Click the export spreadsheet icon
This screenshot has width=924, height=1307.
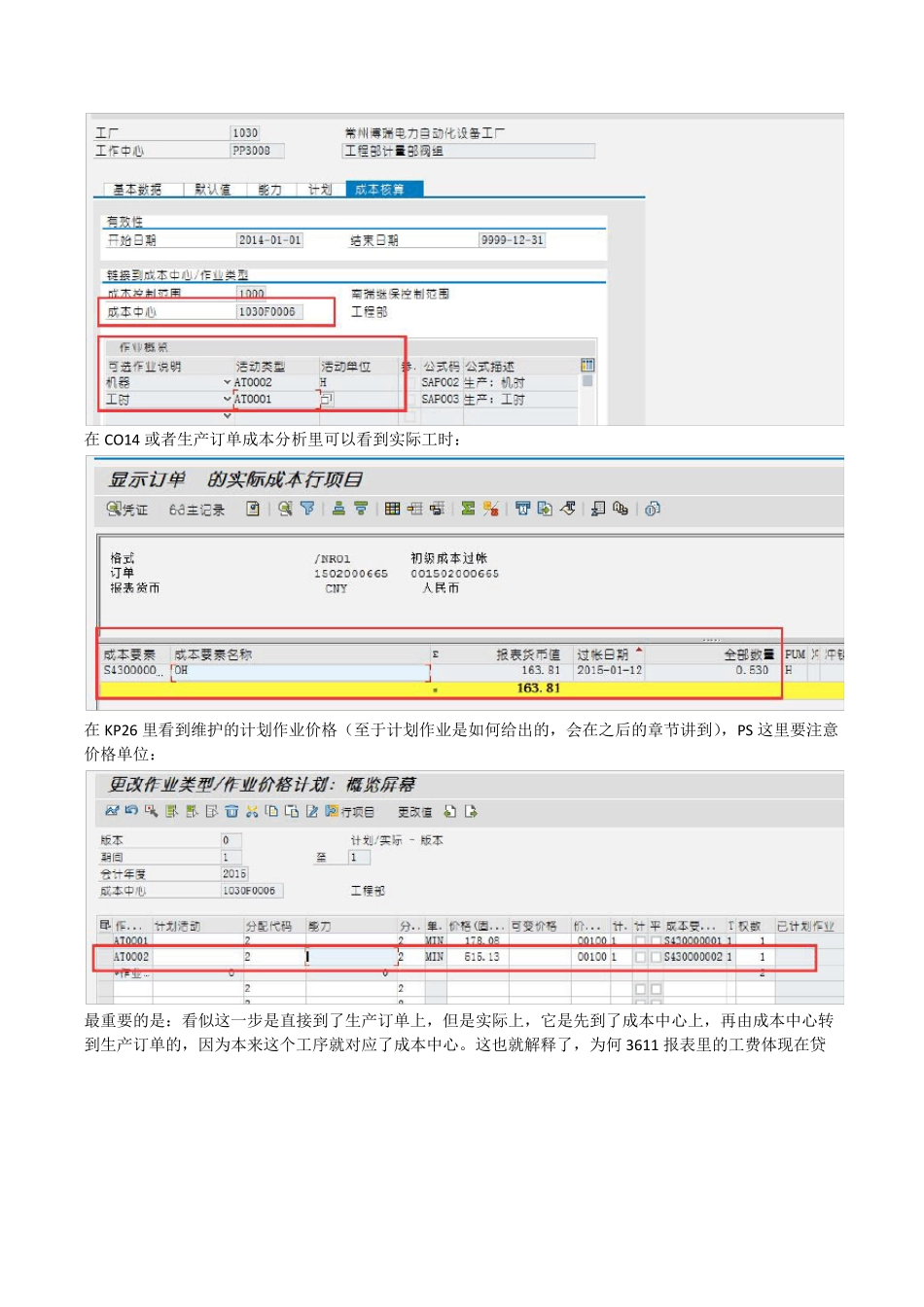(x=545, y=509)
